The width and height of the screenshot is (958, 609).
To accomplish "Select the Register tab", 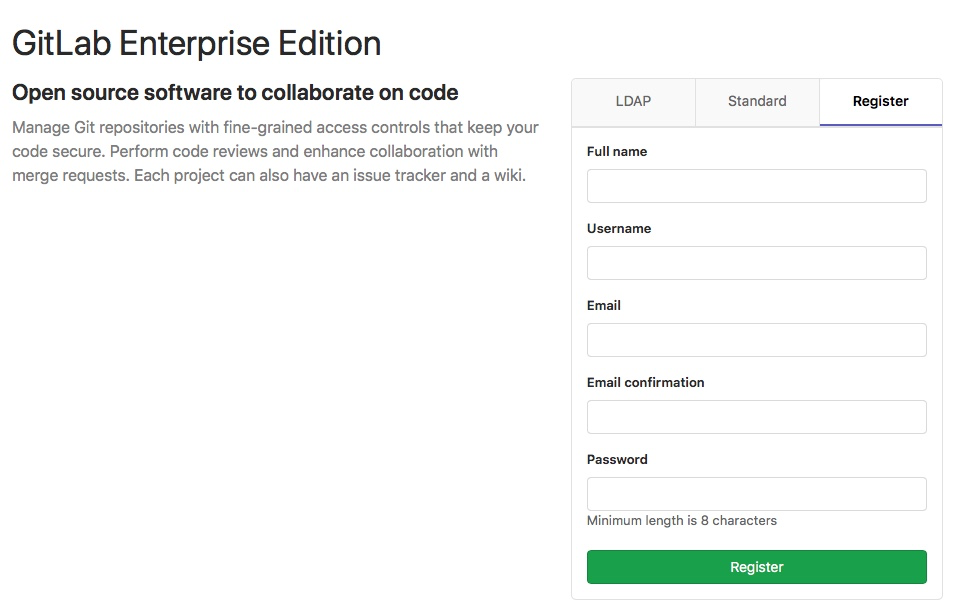I will pyautogui.click(x=880, y=102).
